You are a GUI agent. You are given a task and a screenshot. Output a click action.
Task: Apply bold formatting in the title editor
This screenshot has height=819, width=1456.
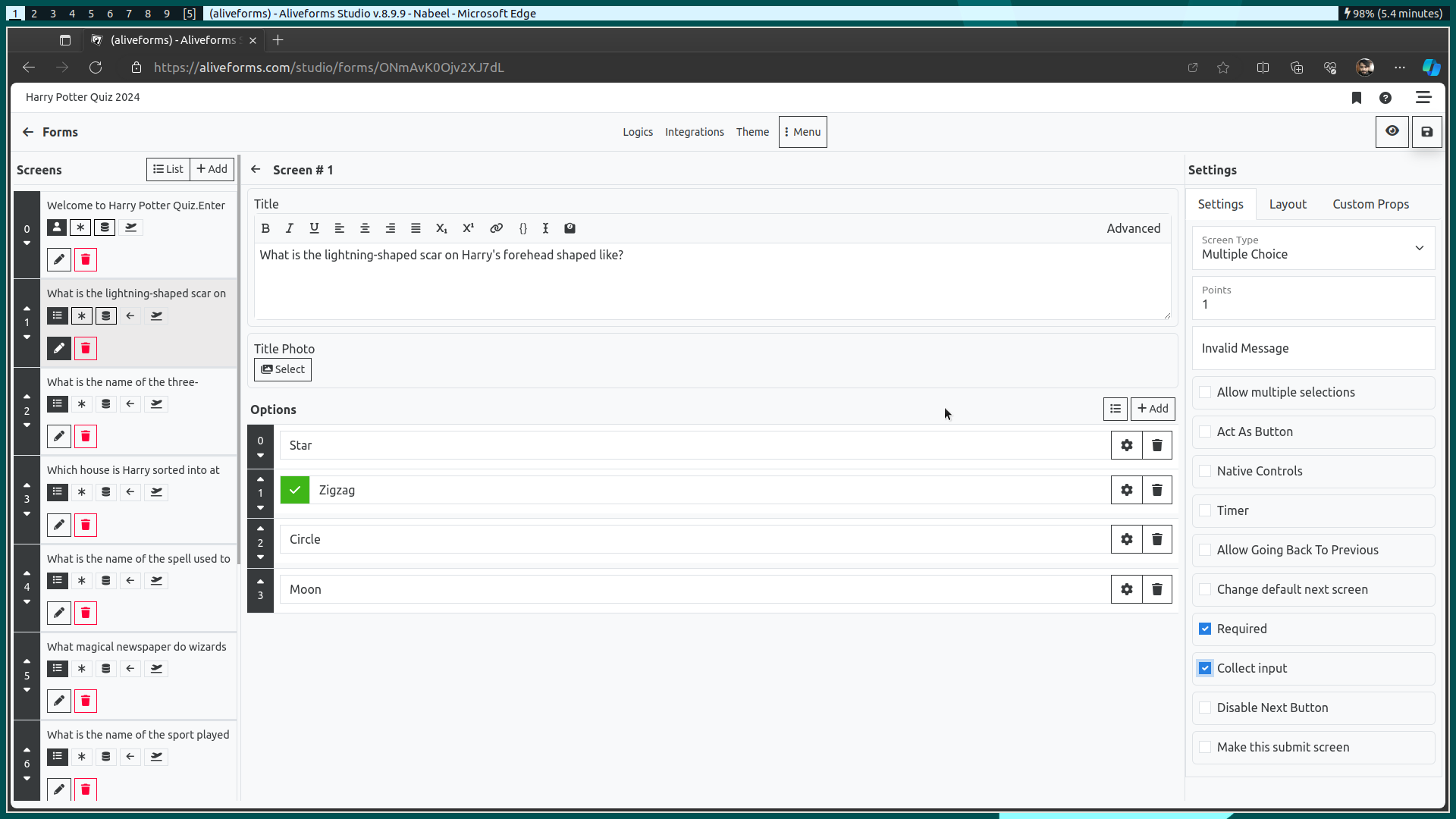(265, 228)
